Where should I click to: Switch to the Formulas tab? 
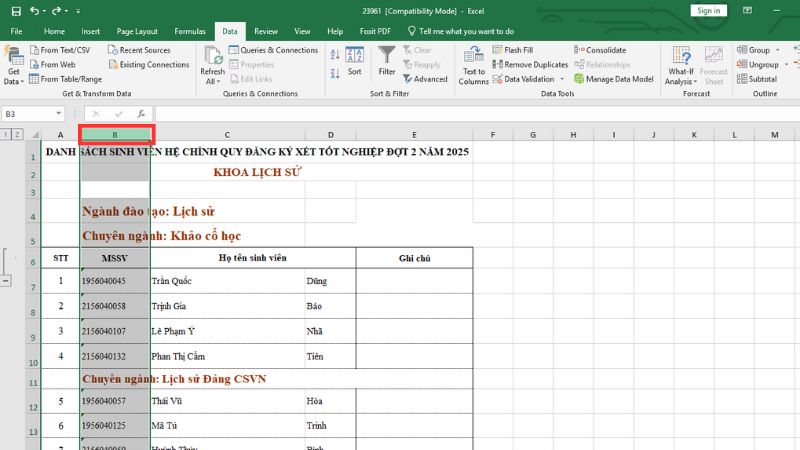click(x=190, y=31)
